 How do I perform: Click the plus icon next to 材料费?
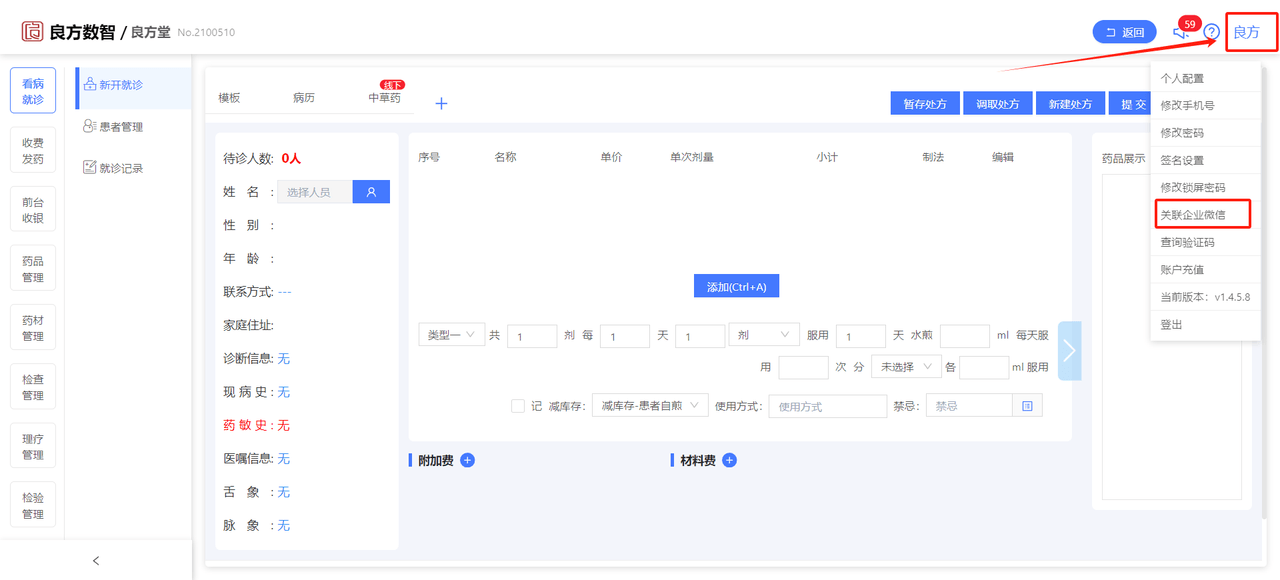pos(729,460)
